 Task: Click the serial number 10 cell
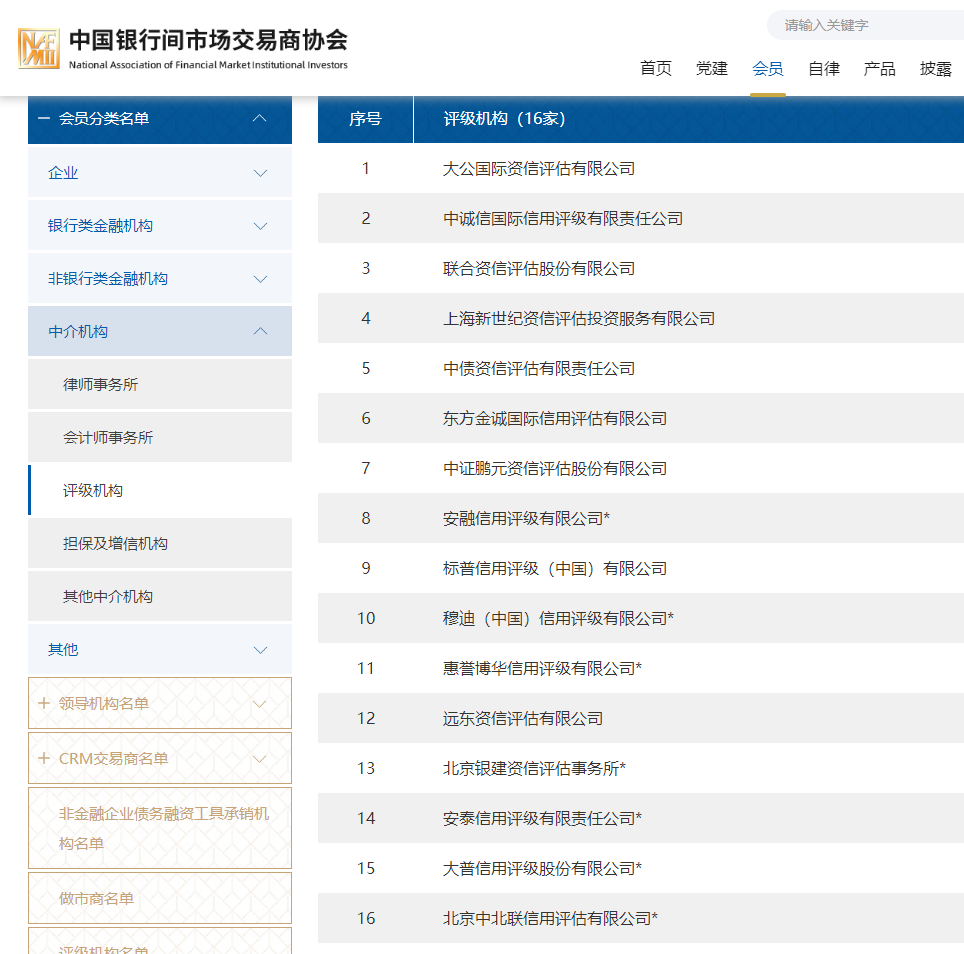pyautogui.click(x=366, y=618)
